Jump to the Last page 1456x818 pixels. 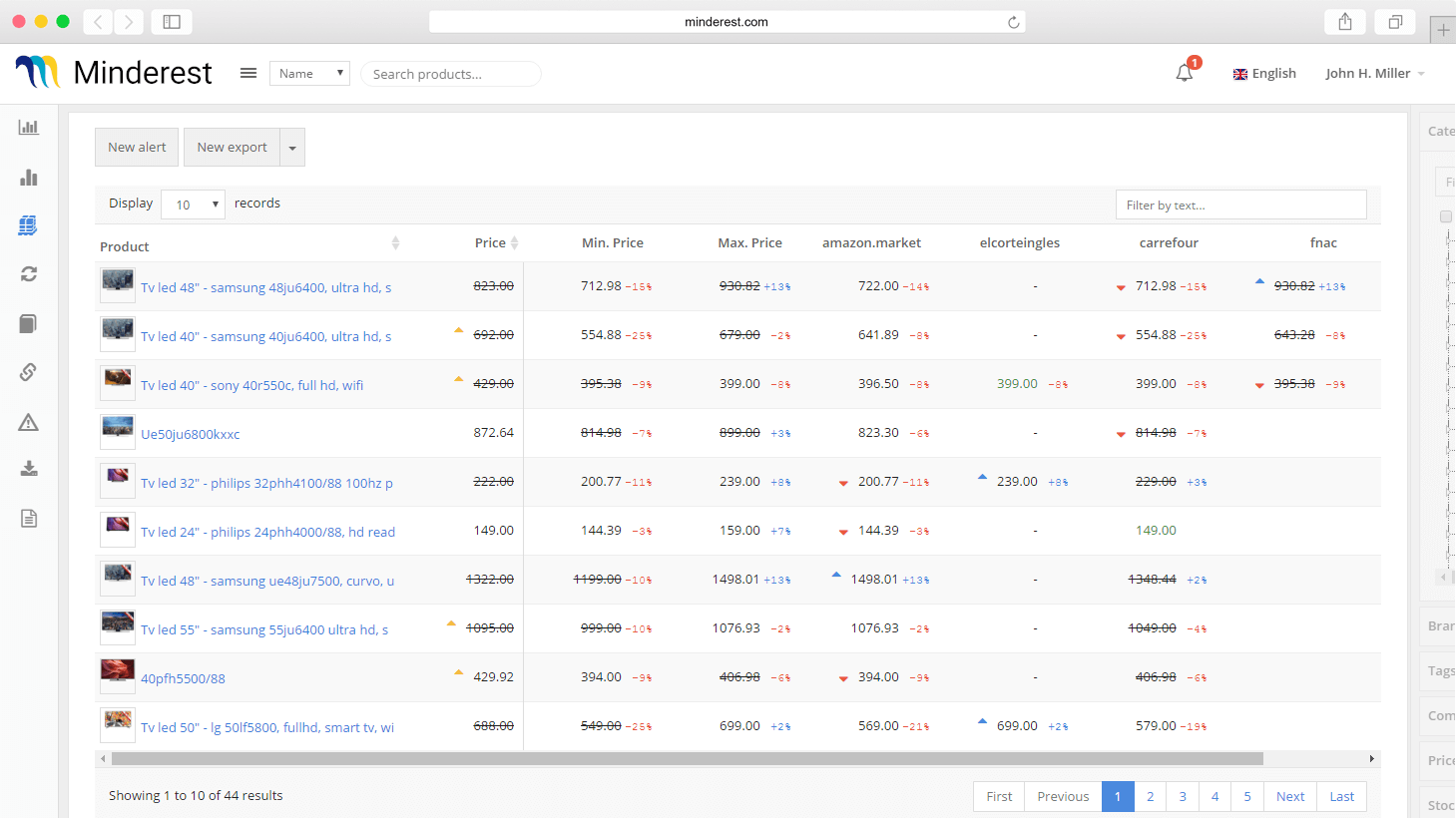pyautogui.click(x=1342, y=796)
